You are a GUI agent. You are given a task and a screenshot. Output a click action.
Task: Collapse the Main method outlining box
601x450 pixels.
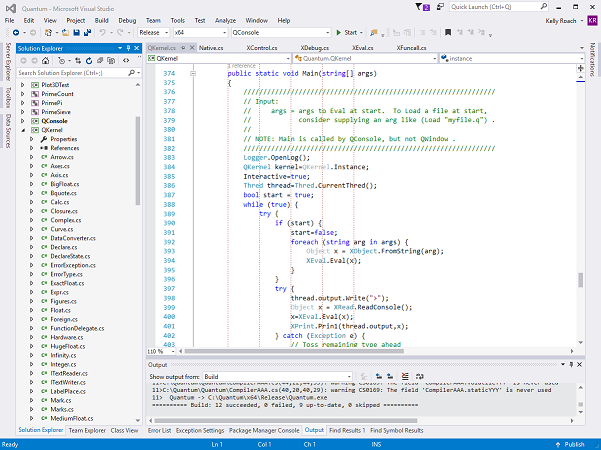193,73
